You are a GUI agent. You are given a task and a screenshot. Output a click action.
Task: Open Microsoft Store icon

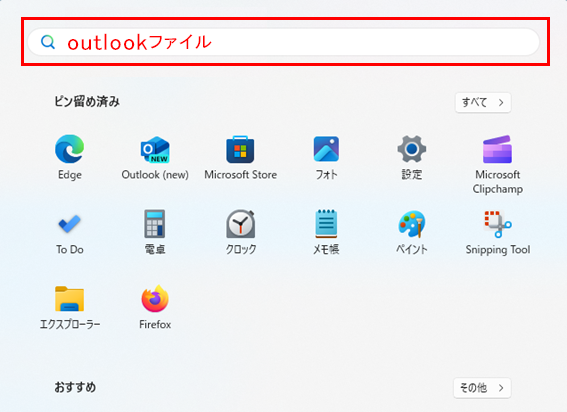240,149
